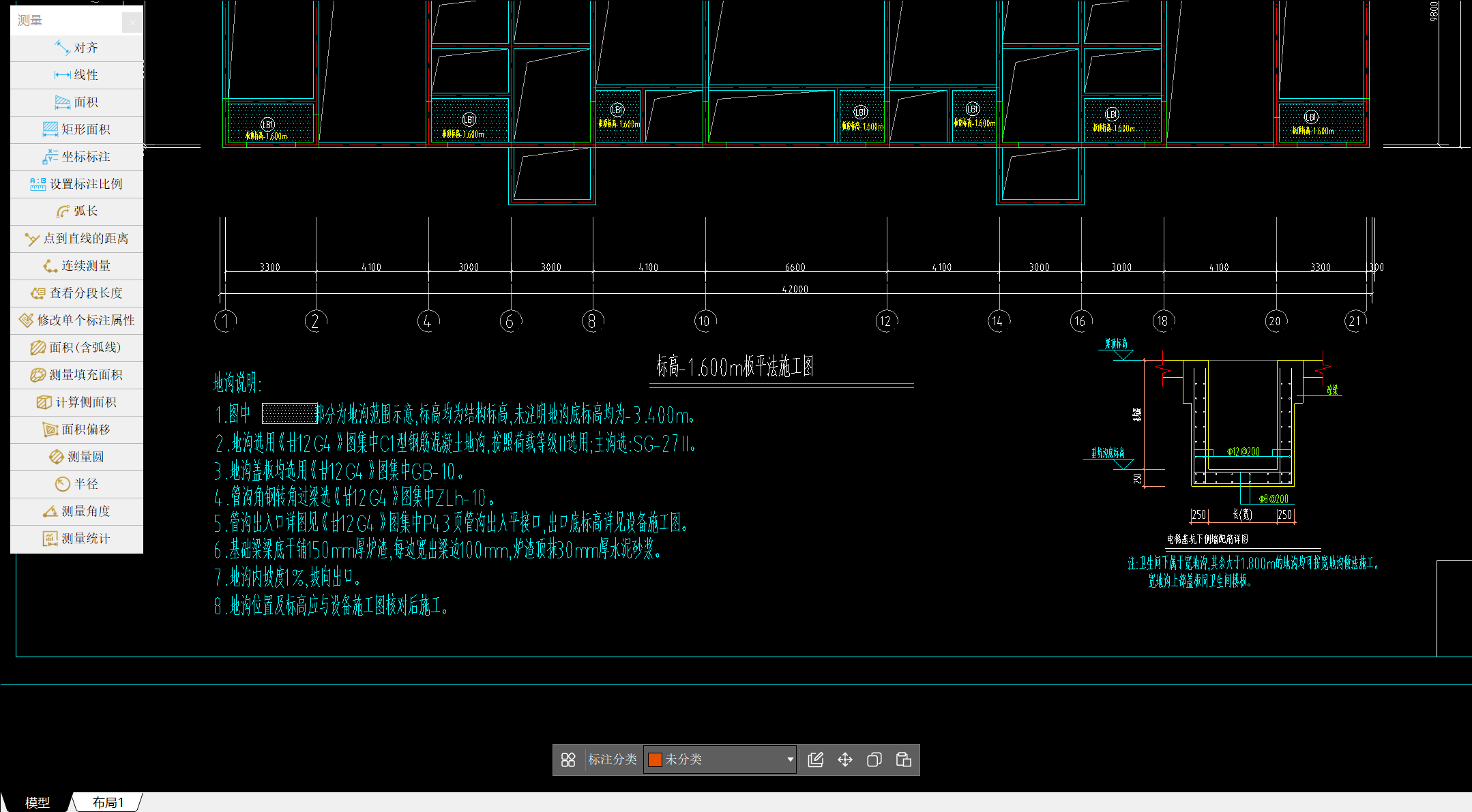Open 查看分段长度 segment length viewer

(x=76, y=293)
